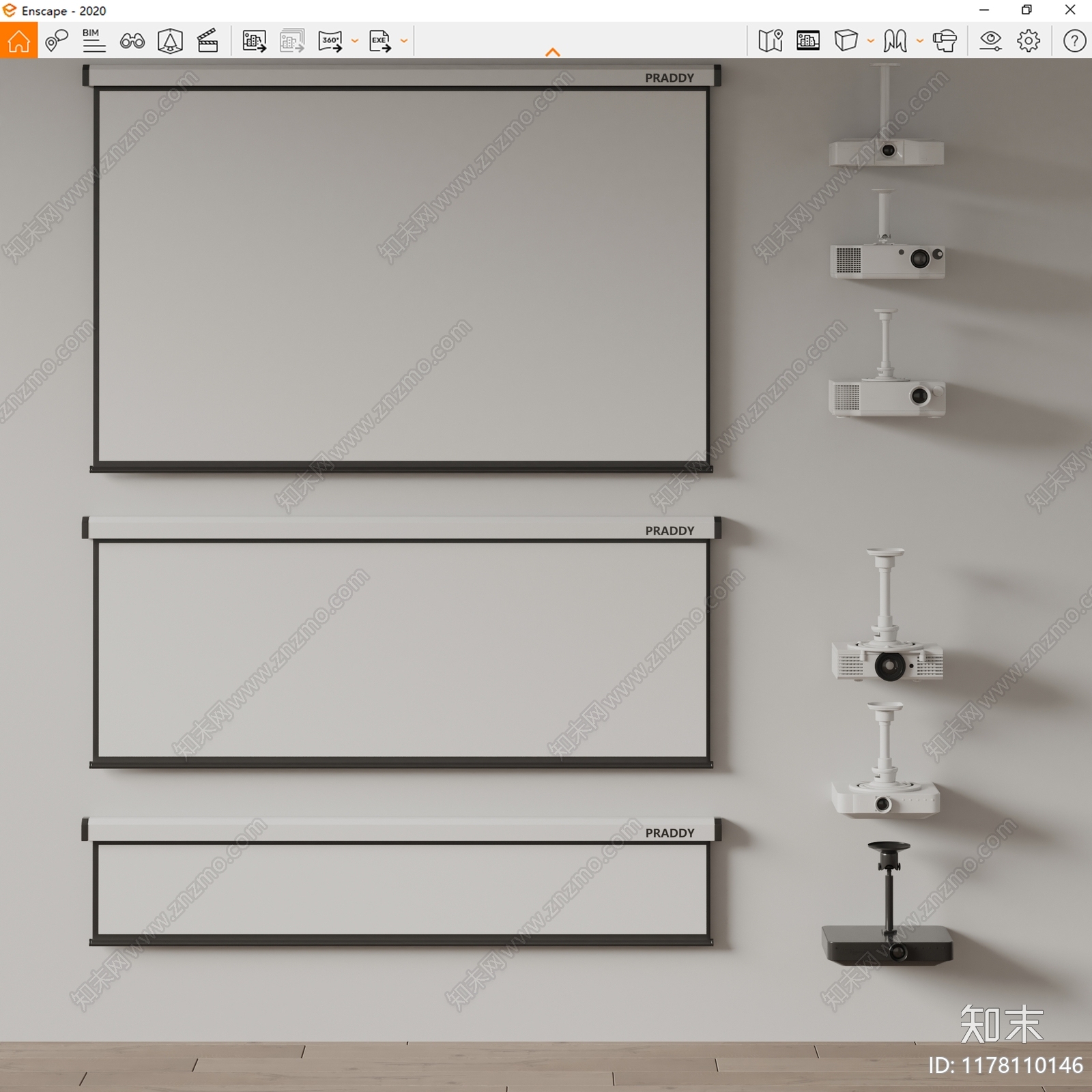Toggle the mini map icon
This screenshot has height=1092, width=1092.
771,41
